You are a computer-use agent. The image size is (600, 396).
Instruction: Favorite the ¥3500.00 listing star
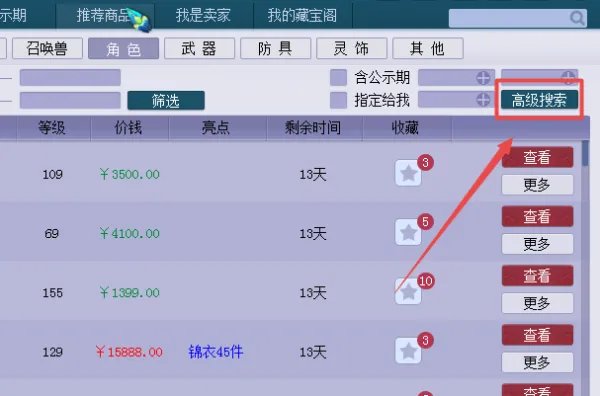408,173
